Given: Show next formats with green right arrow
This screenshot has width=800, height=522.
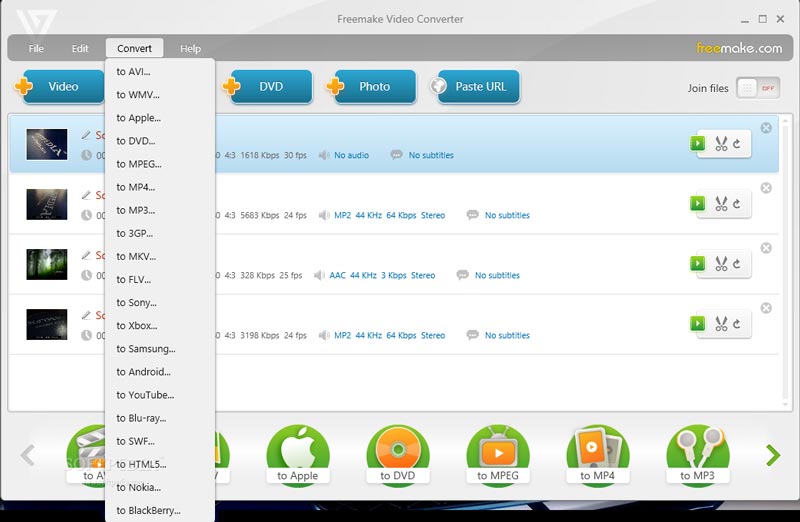Looking at the screenshot, I should [773, 455].
